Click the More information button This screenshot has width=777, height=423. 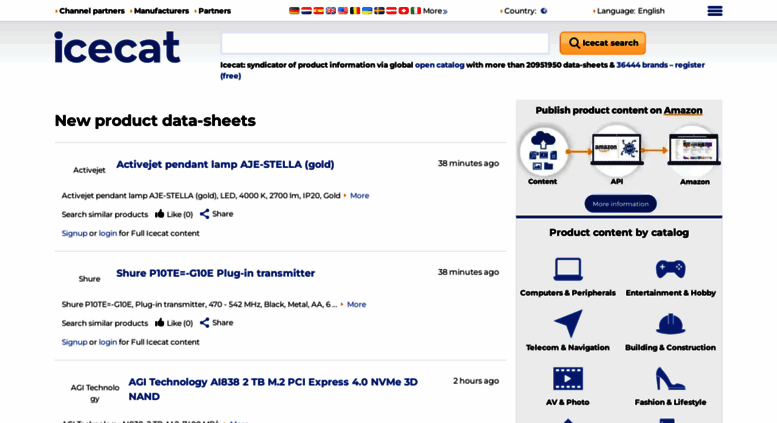[620, 204]
